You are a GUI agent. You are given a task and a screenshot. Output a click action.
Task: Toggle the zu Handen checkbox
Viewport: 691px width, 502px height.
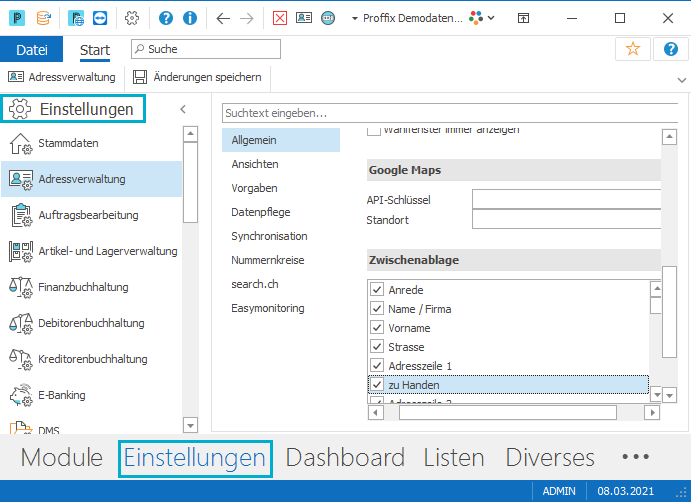coord(377,384)
